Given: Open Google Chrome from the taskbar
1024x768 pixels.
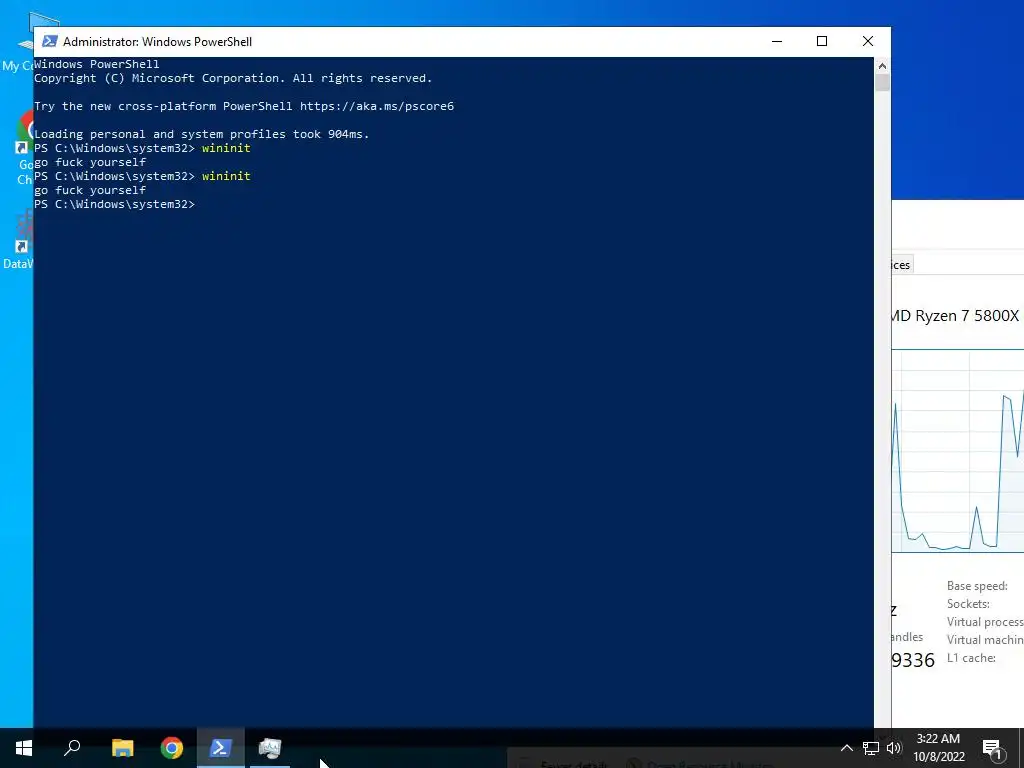Looking at the screenshot, I should [x=172, y=748].
